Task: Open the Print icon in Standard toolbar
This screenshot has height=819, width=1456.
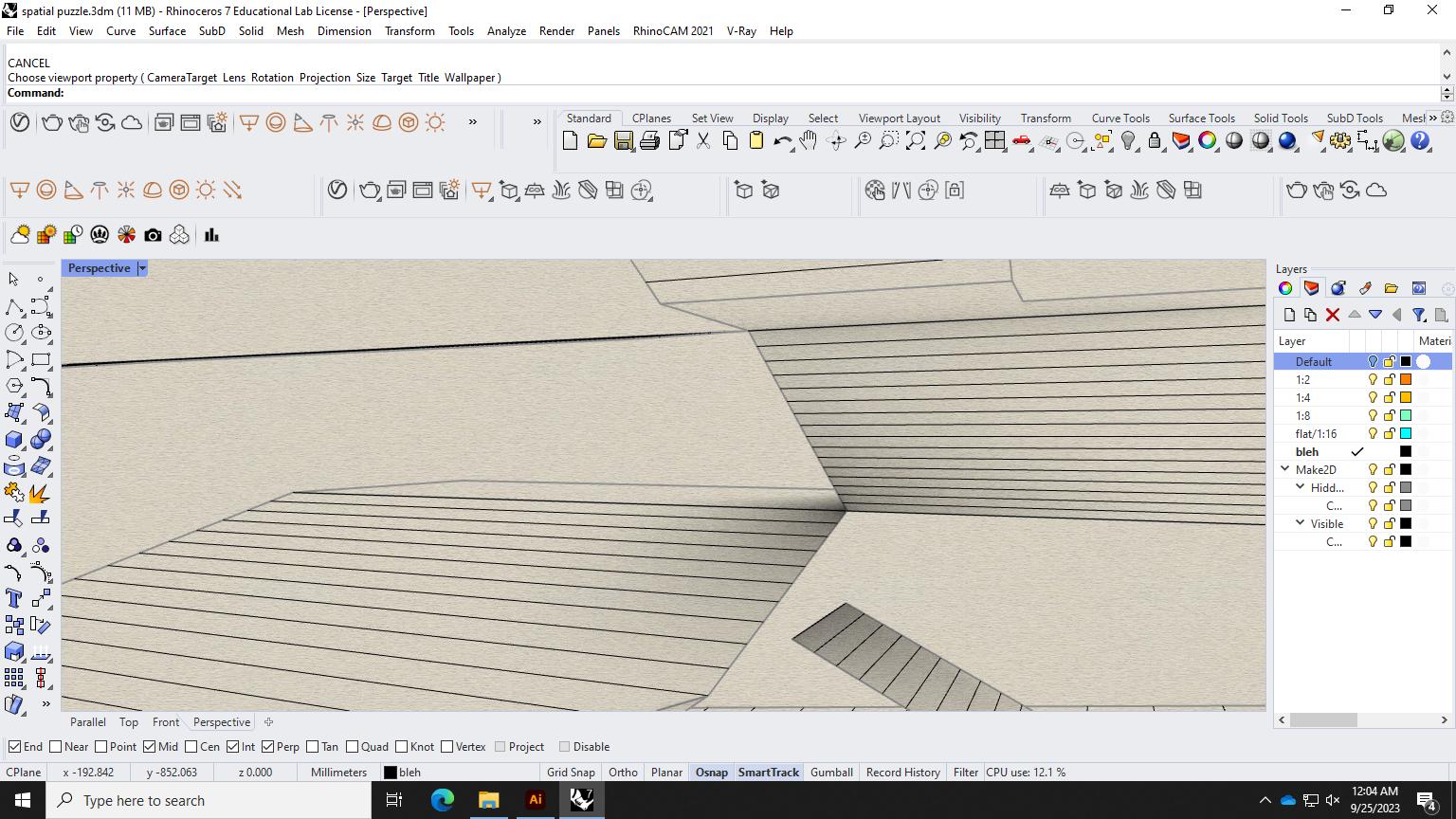Action: pyautogui.click(x=649, y=141)
